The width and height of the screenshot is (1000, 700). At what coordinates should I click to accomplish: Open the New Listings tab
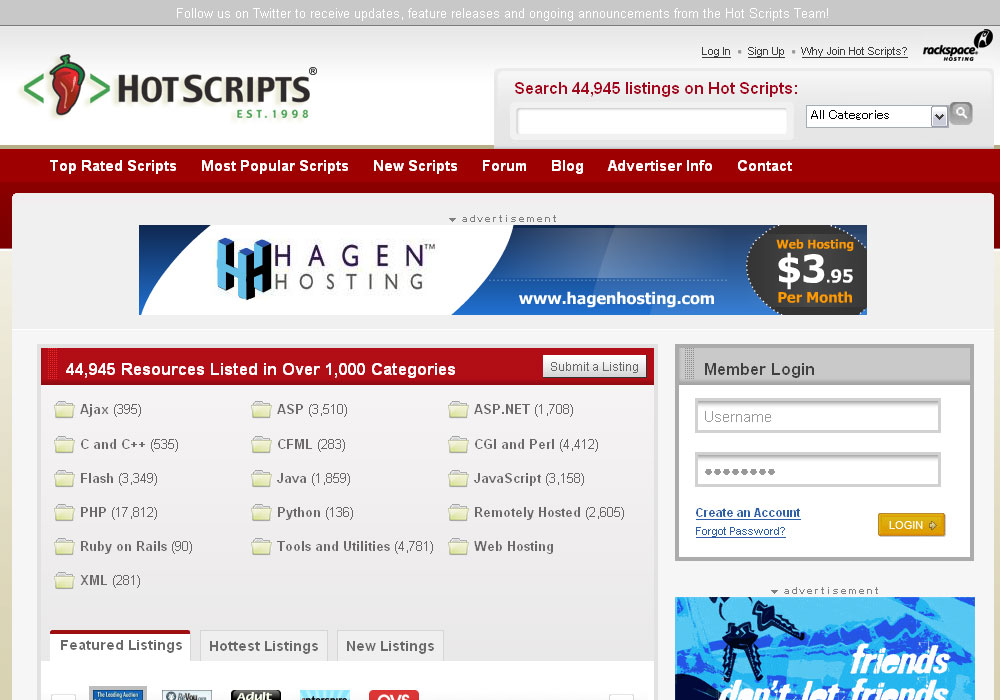coord(390,646)
